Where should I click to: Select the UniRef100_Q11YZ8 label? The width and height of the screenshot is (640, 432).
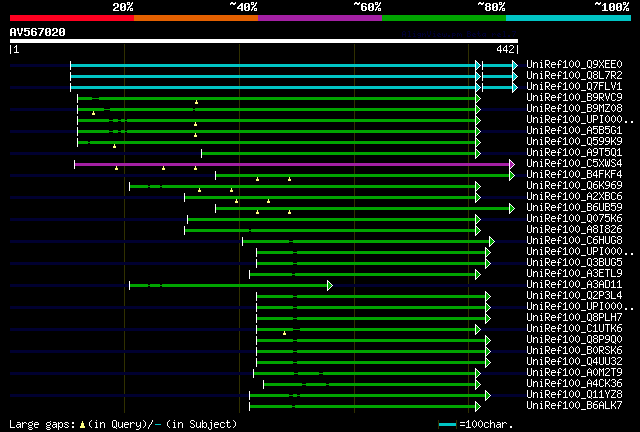574,395
